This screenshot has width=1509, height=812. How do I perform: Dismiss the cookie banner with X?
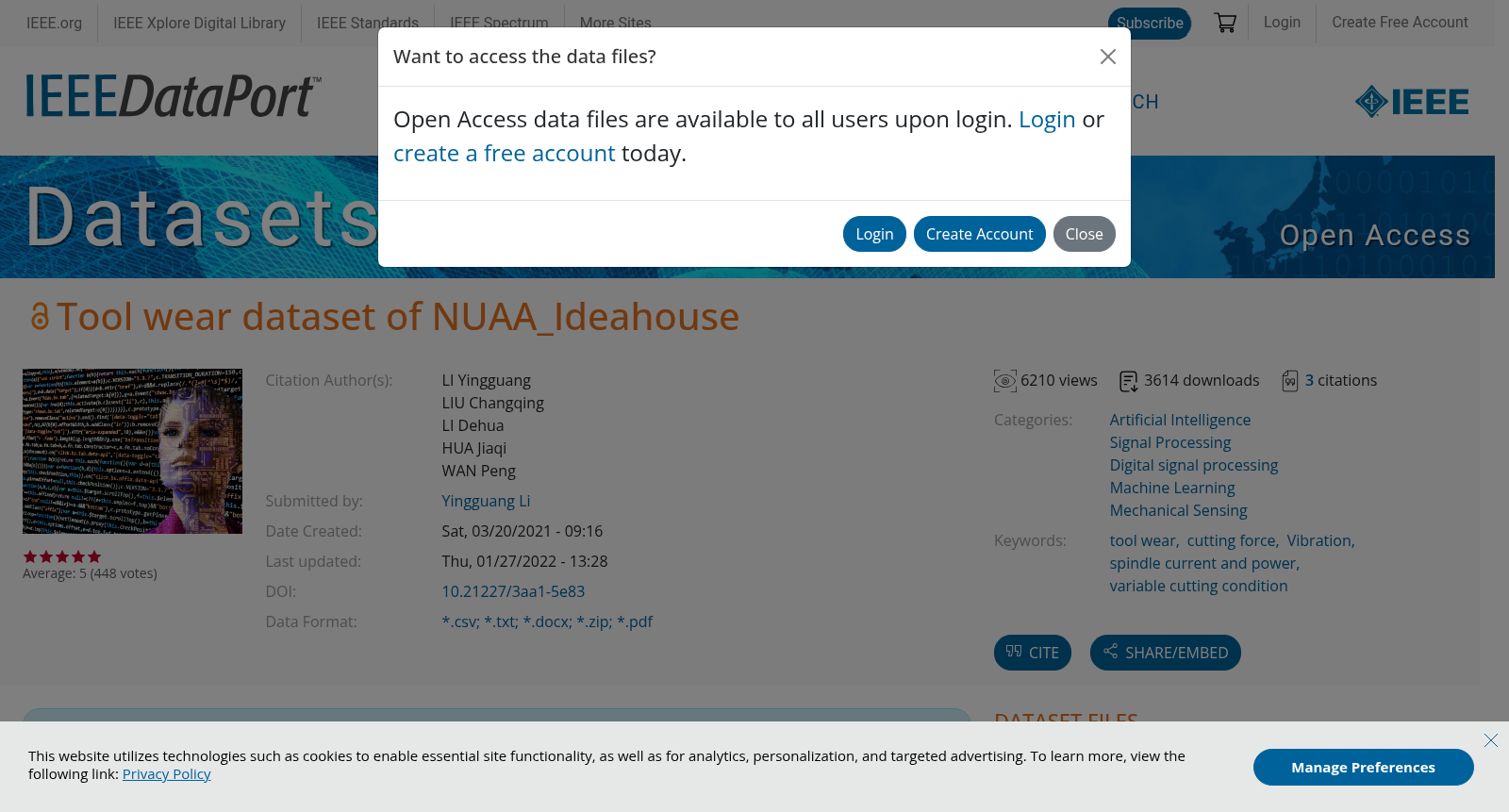(1491, 740)
